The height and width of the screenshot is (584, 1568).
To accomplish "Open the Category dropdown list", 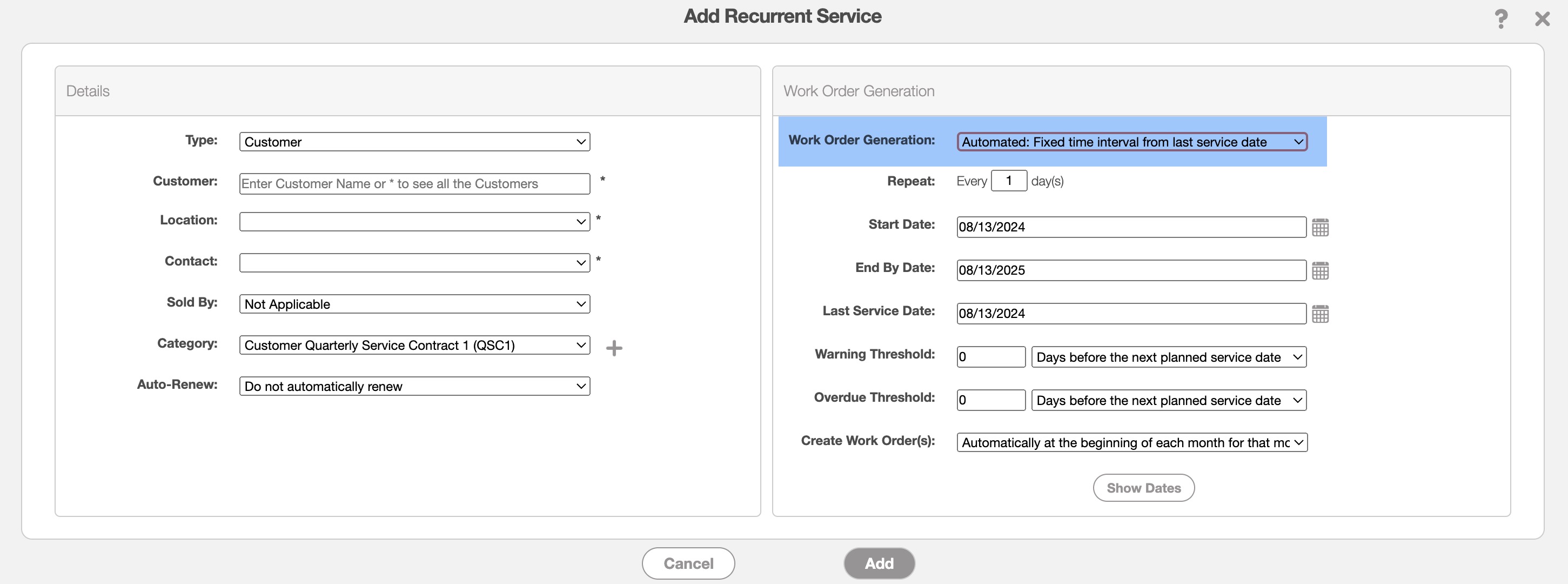I will pyautogui.click(x=414, y=346).
